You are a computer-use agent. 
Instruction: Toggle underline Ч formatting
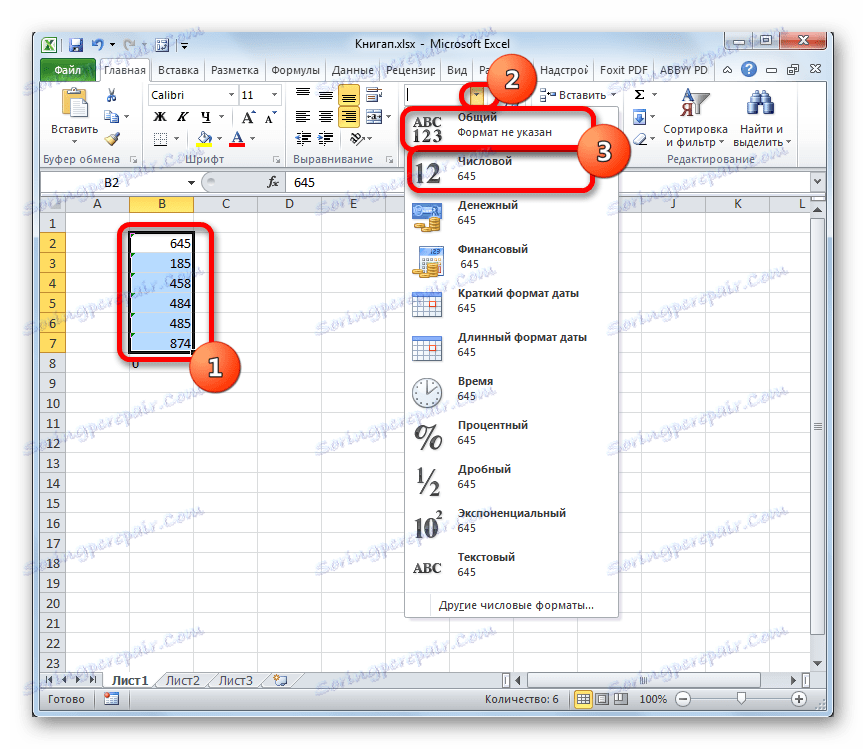click(205, 117)
